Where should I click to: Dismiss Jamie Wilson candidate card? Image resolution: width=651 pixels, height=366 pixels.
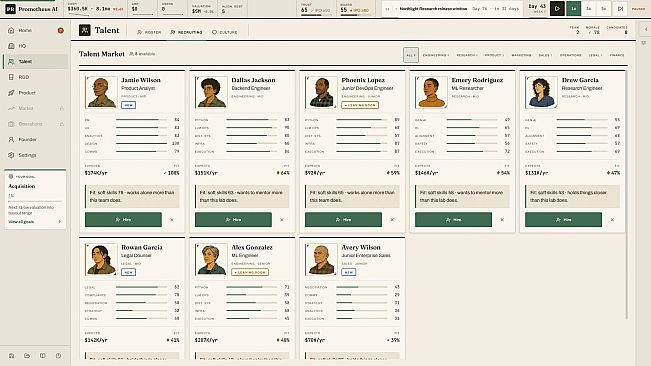pyautogui.click(x=172, y=220)
